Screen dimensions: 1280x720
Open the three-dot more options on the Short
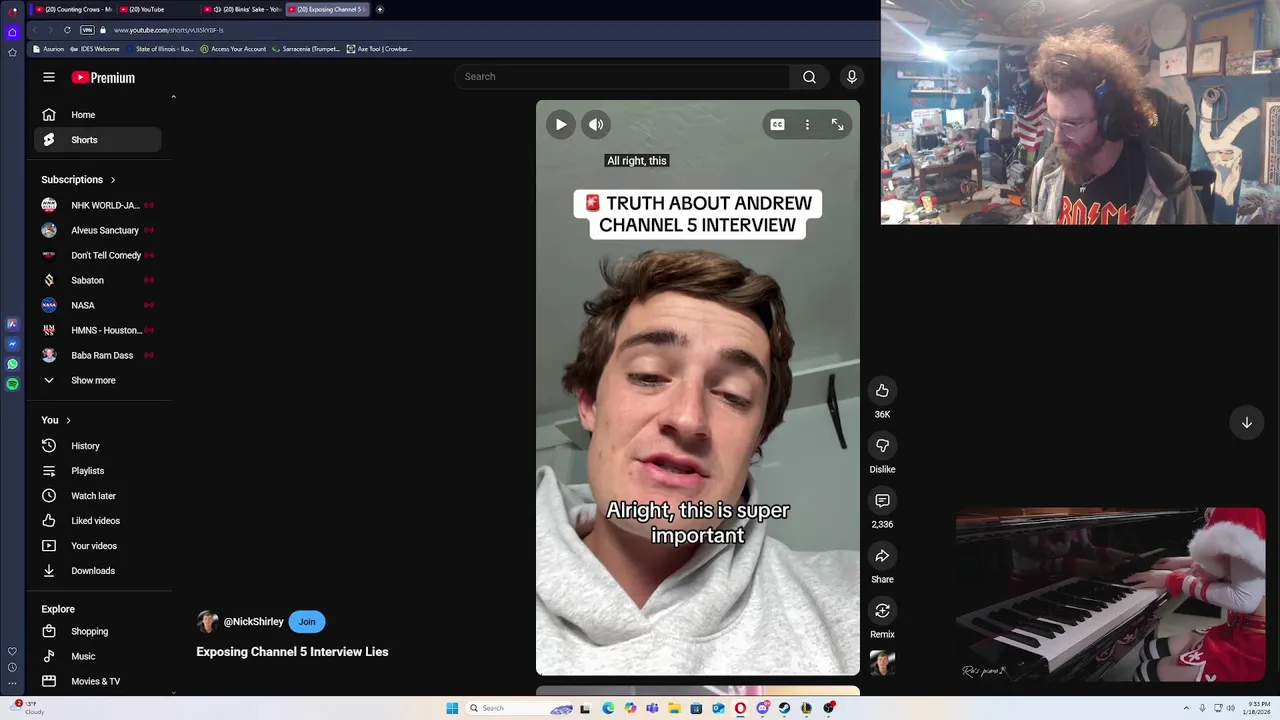[x=807, y=125]
